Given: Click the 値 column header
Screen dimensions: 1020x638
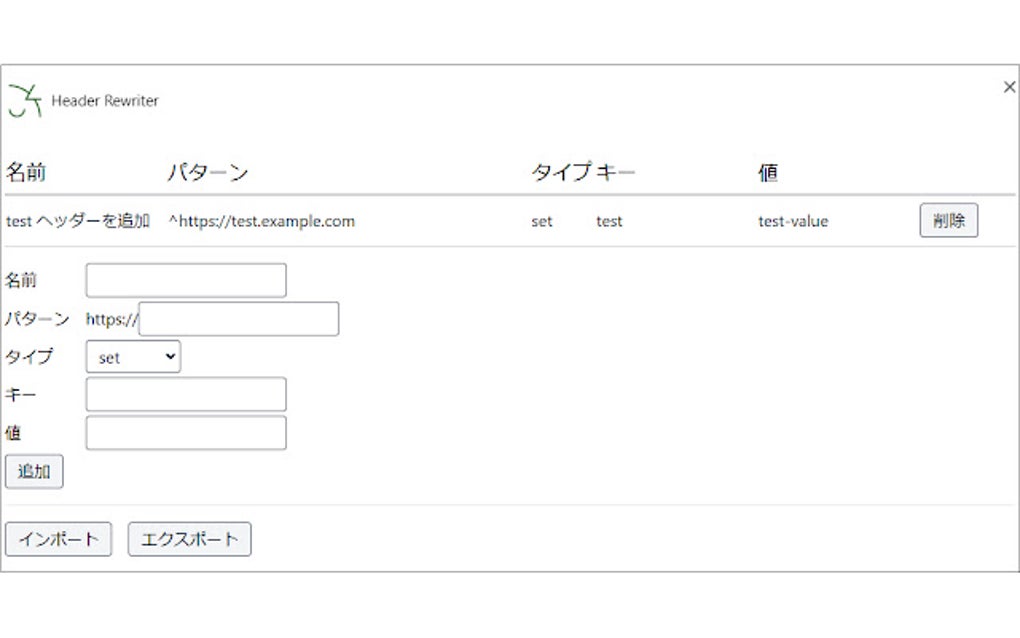Looking at the screenshot, I should pos(768,173).
